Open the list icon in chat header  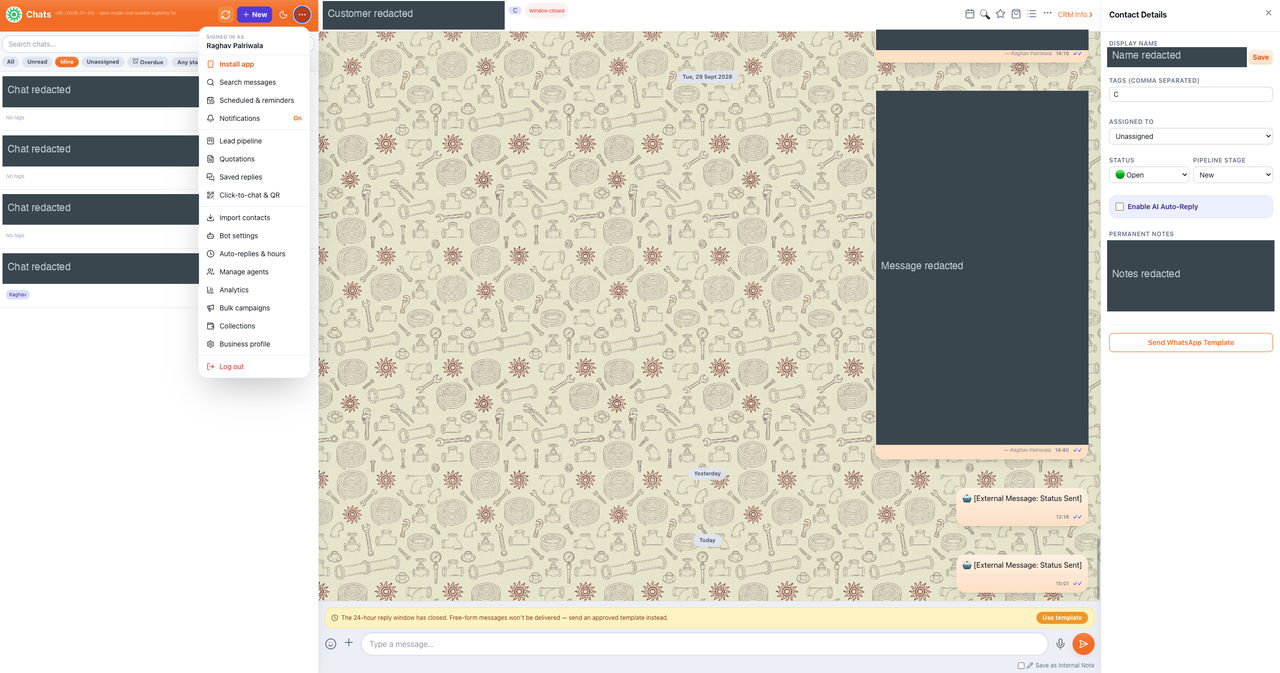[x=1031, y=14]
